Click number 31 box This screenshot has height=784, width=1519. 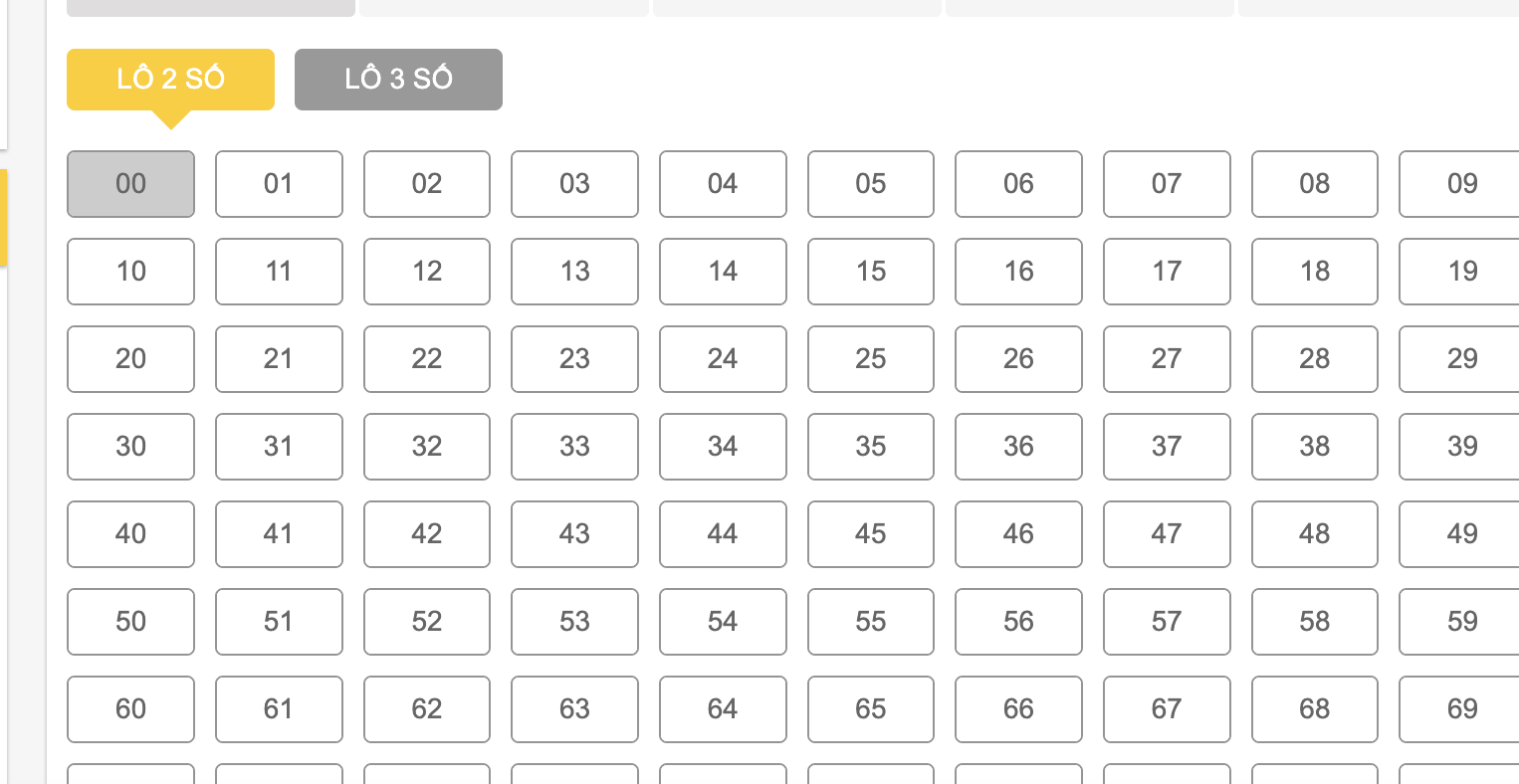279,447
